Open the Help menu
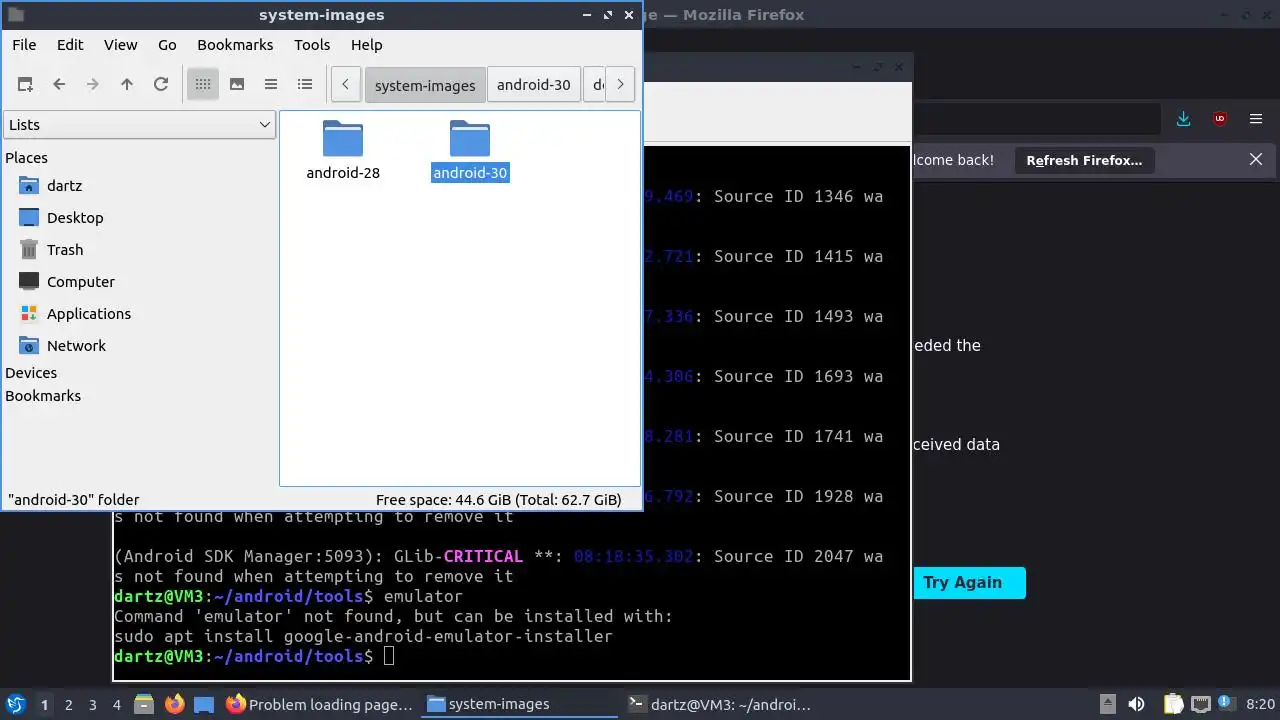1280x720 pixels. 367,45
